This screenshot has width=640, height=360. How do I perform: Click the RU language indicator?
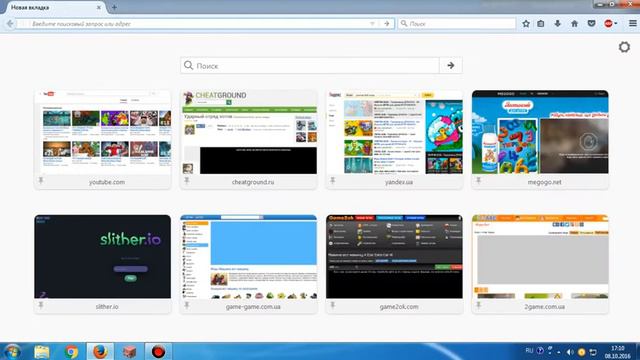click(529, 351)
